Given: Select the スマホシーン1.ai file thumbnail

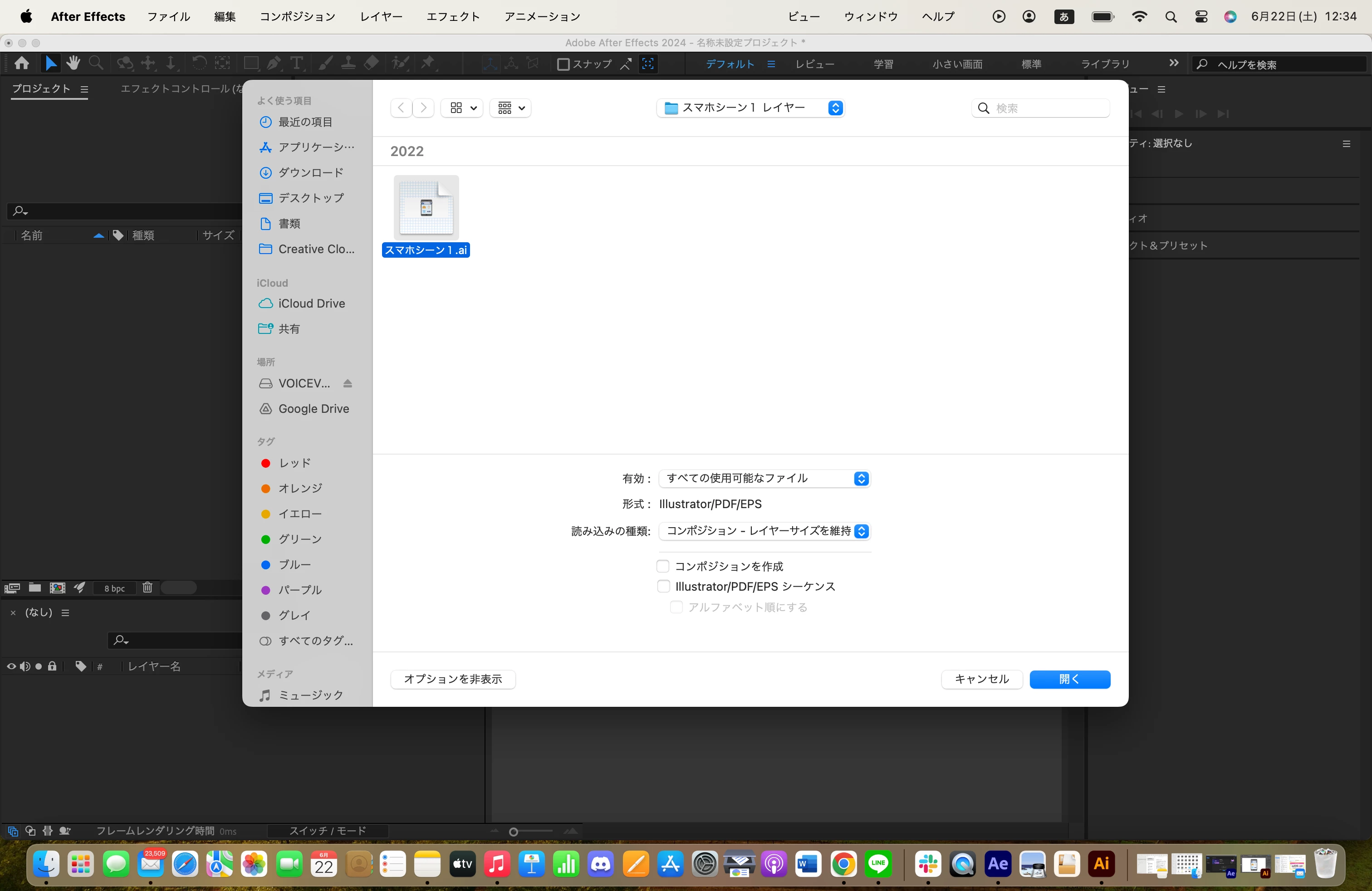Looking at the screenshot, I should (x=426, y=208).
